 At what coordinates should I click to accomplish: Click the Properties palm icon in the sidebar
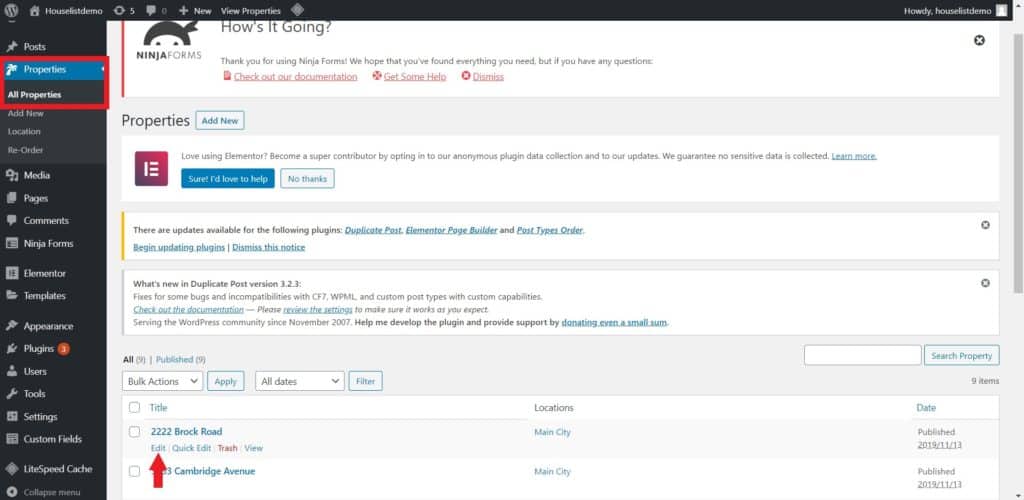11,69
